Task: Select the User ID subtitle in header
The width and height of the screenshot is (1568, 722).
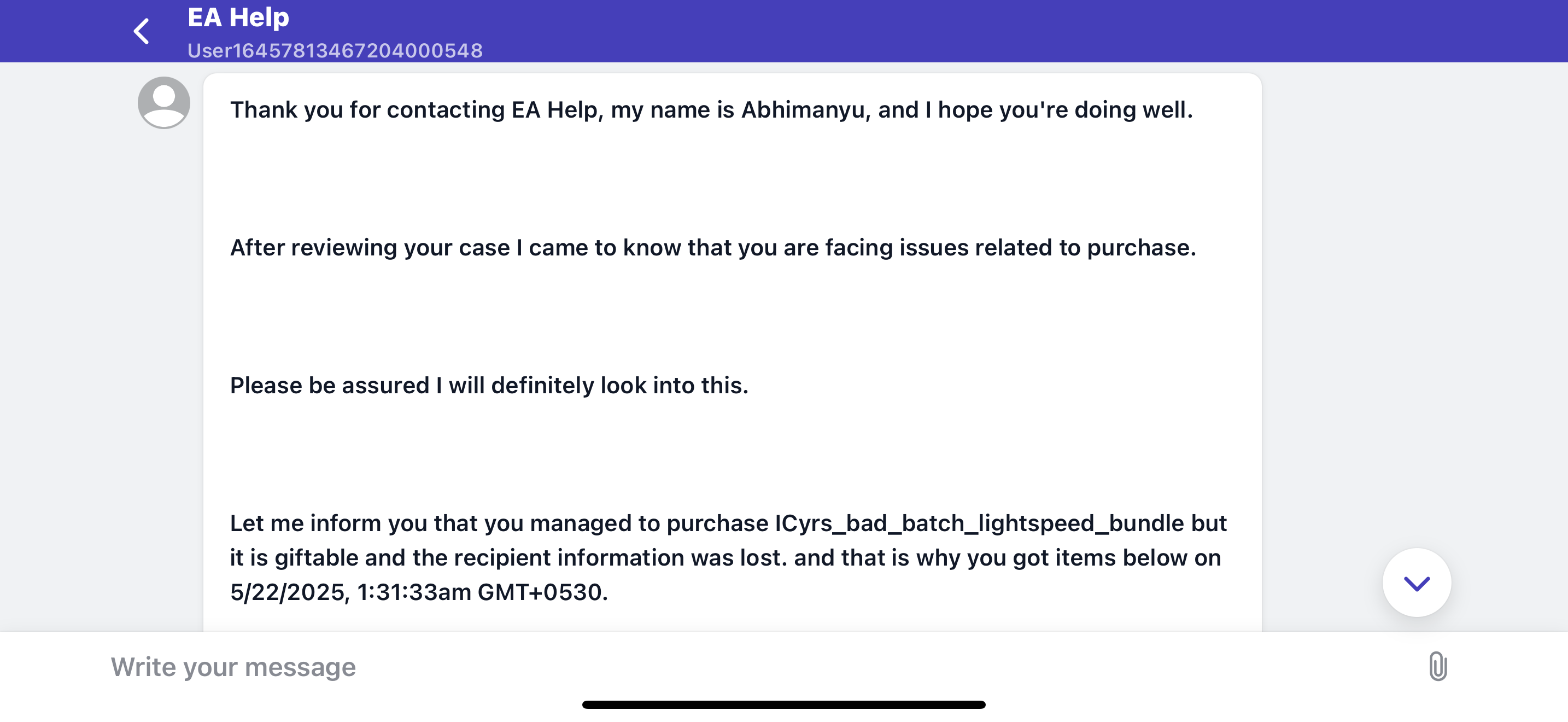Action: click(335, 50)
